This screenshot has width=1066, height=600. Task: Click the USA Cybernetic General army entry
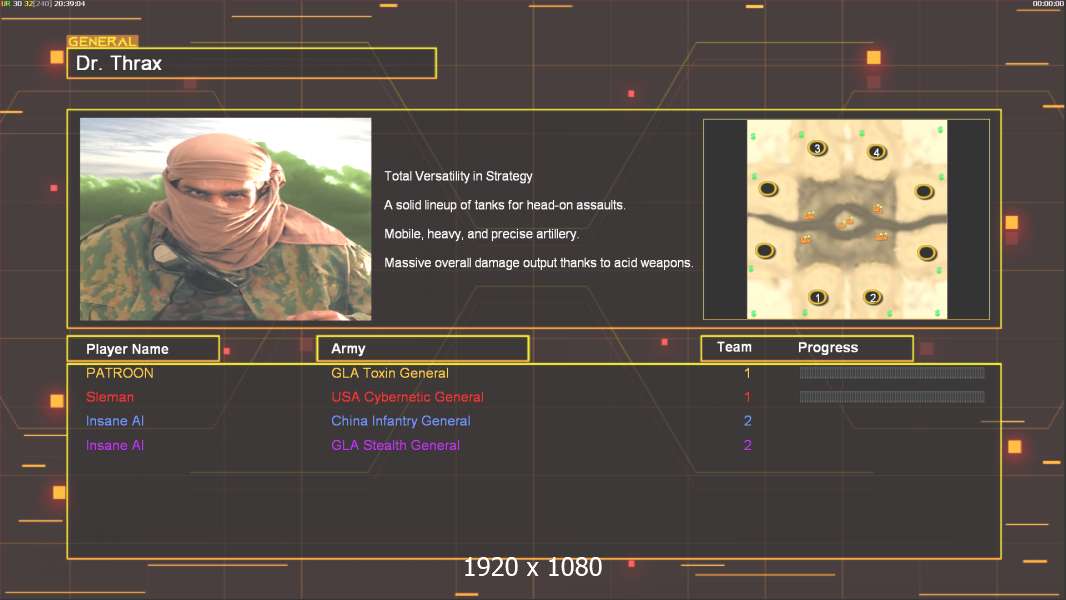click(x=407, y=397)
